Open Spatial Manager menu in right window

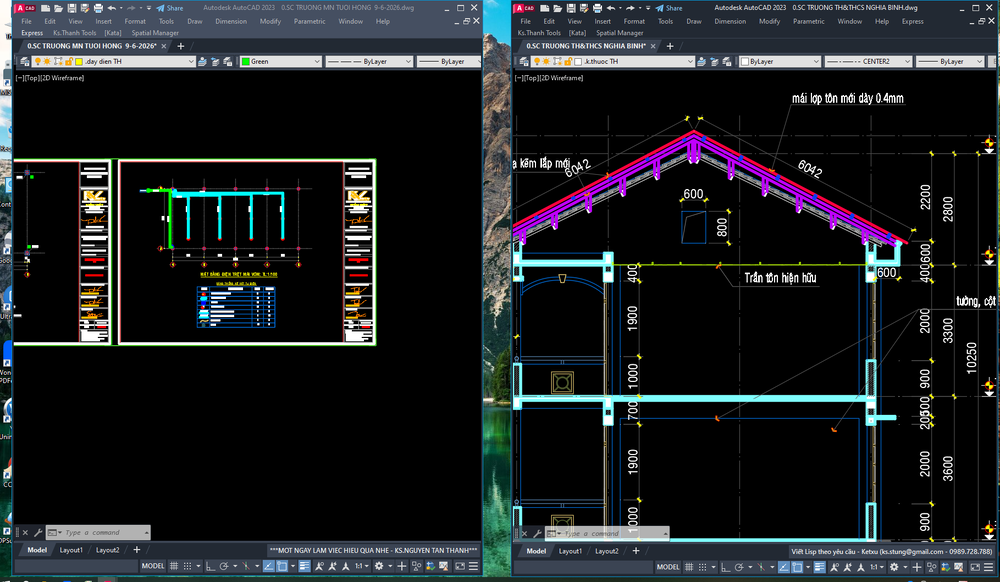pyautogui.click(x=620, y=33)
